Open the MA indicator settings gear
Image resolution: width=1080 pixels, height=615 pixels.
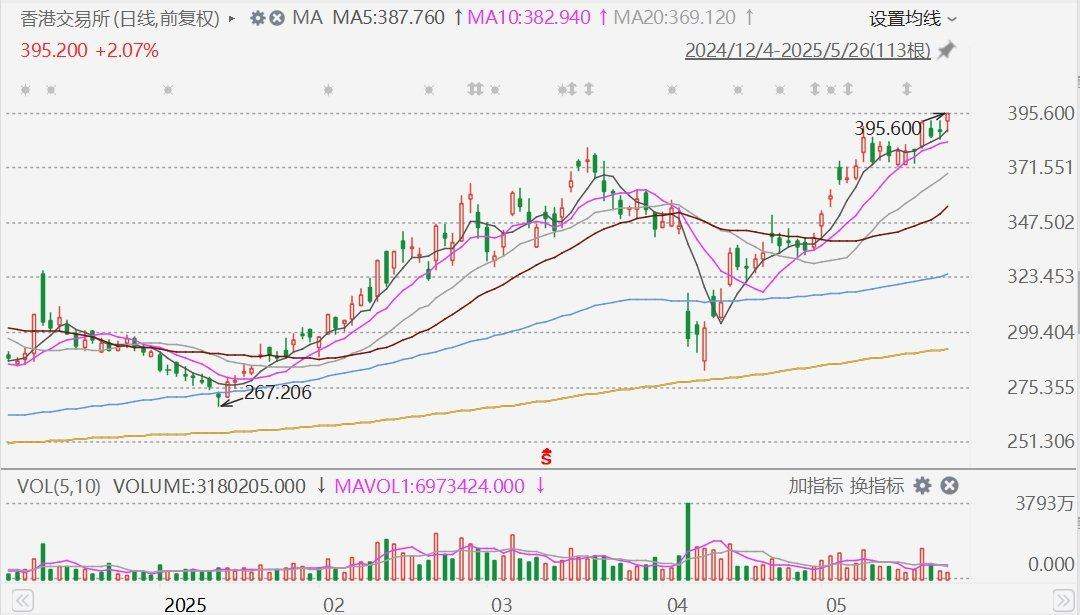coord(257,18)
